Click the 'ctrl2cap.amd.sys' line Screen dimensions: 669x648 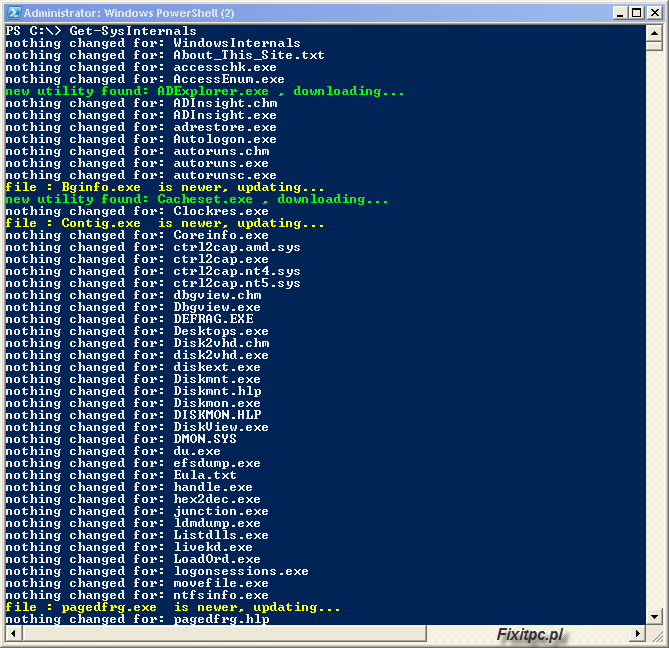pyautogui.click(x=153, y=247)
